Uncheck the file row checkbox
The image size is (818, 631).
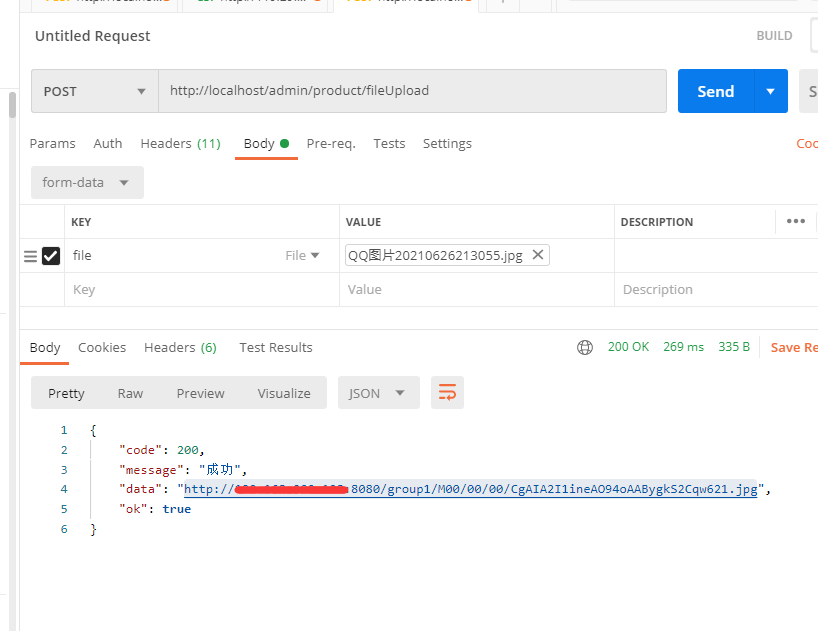click(51, 256)
